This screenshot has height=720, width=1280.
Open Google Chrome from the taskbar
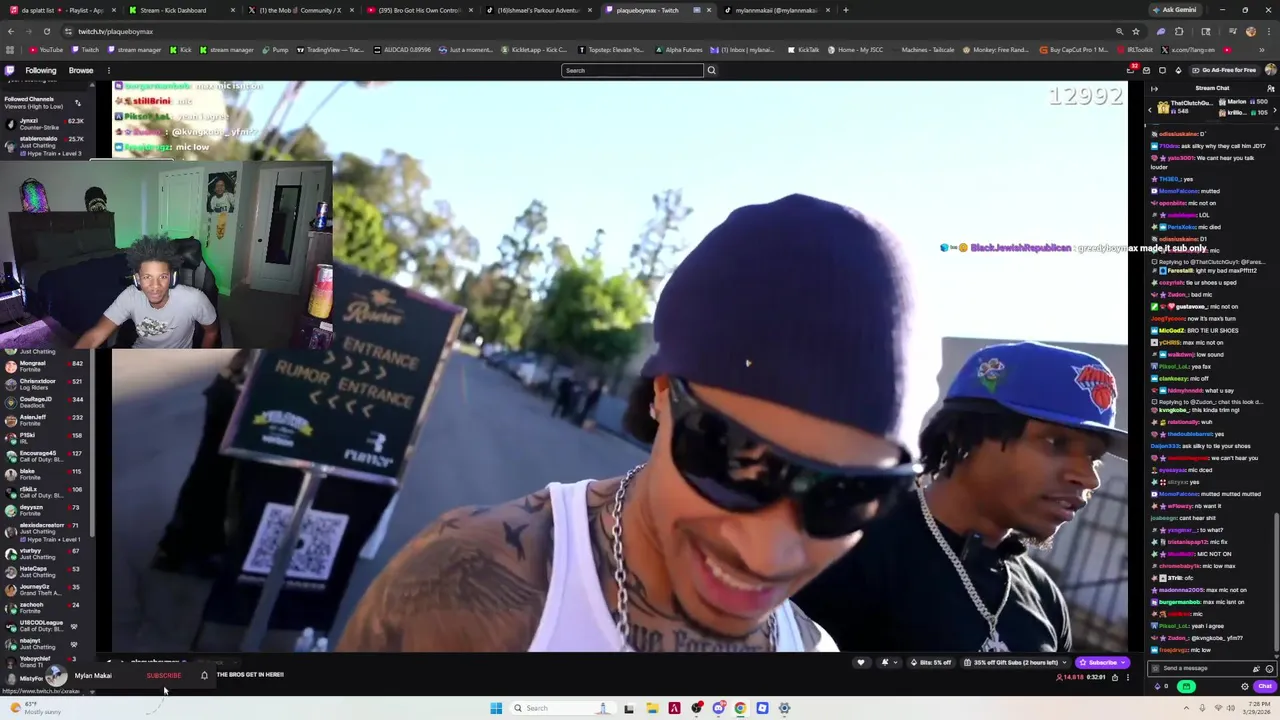coord(740,708)
